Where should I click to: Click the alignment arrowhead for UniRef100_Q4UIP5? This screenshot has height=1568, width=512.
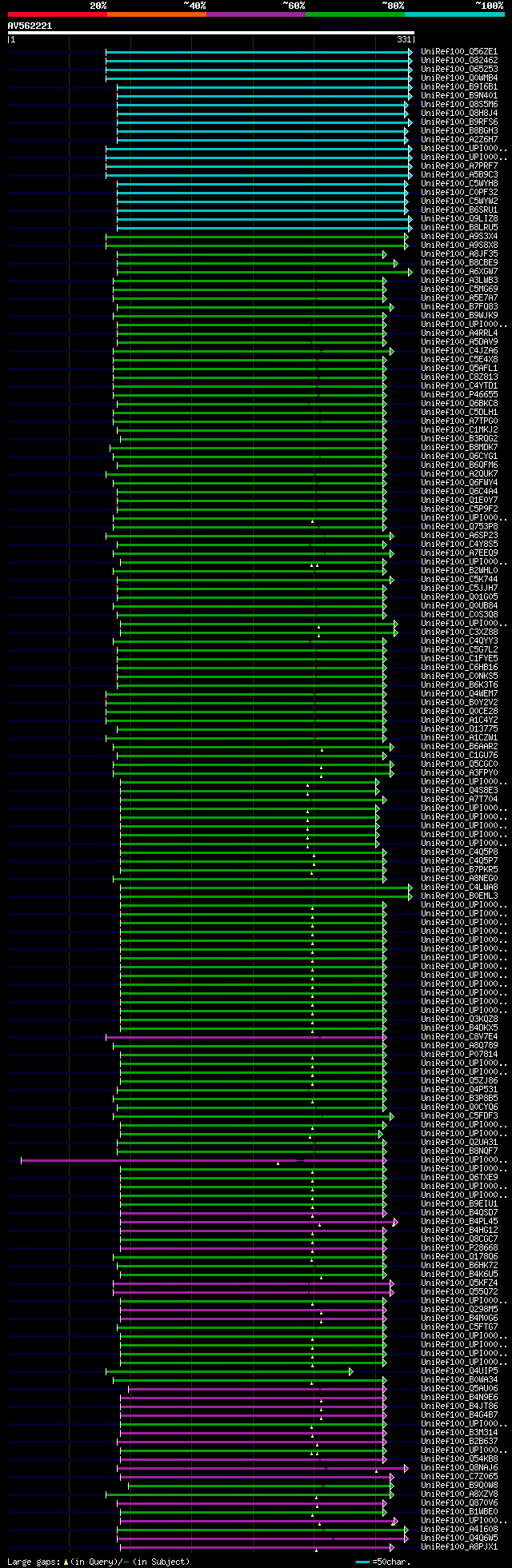[350, 1371]
